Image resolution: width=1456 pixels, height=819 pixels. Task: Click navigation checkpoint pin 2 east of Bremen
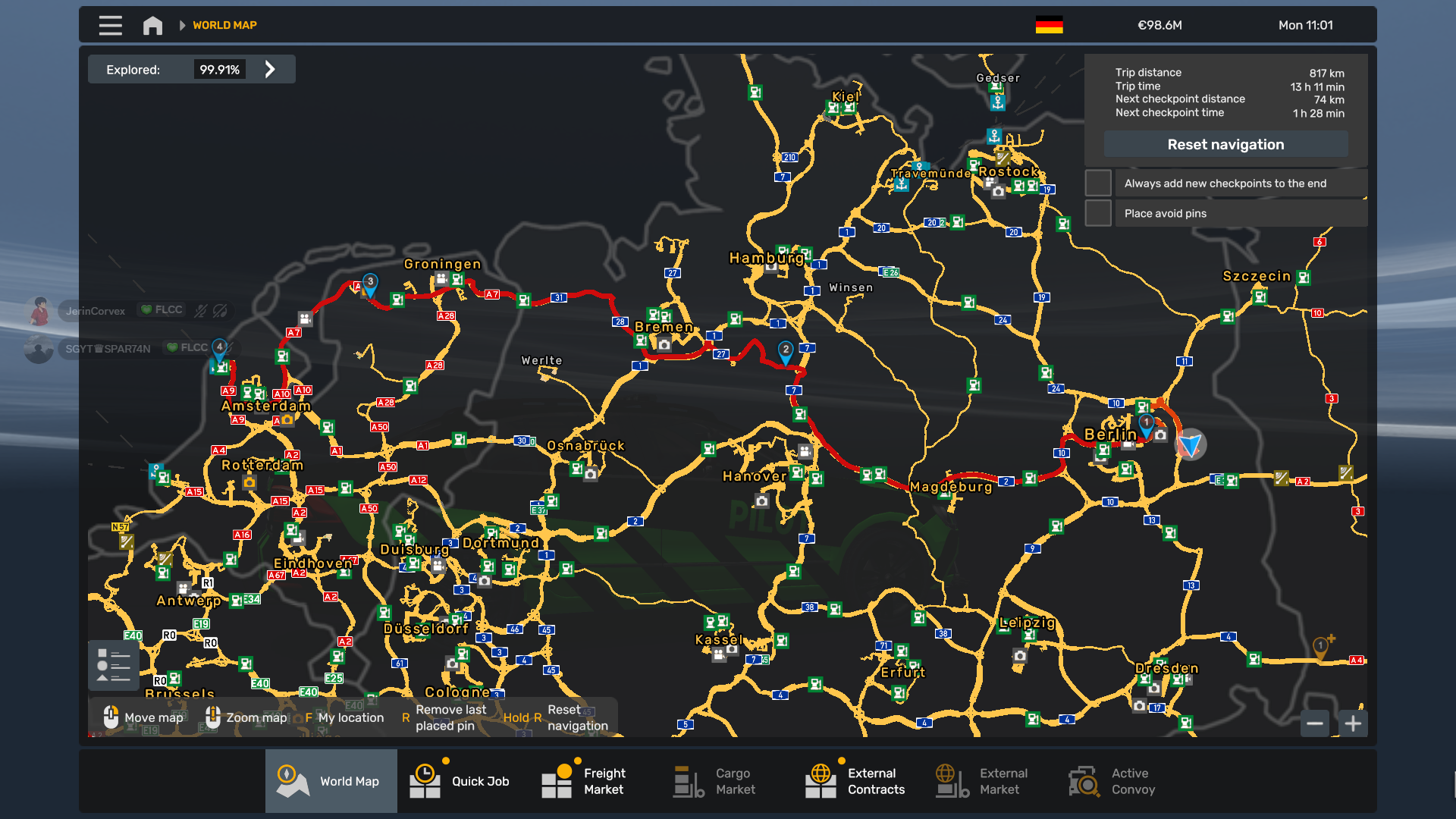tap(786, 352)
